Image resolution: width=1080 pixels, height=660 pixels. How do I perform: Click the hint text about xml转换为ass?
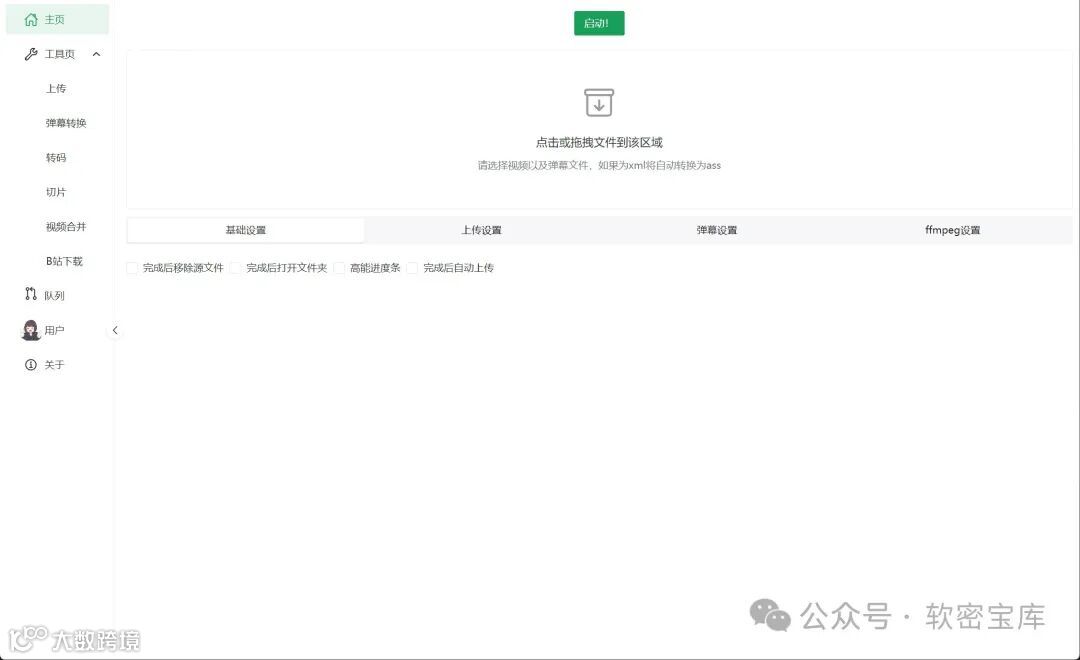[599, 165]
